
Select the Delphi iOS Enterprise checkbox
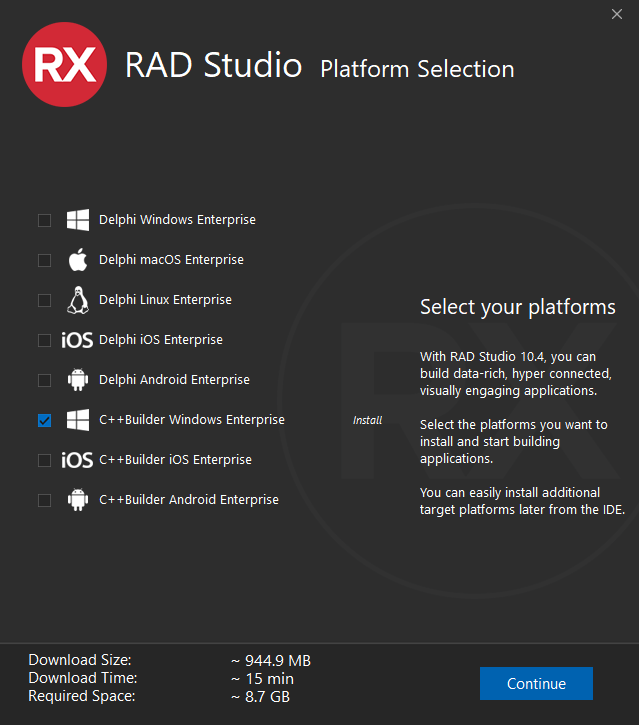pyautogui.click(x=44, y=340)
